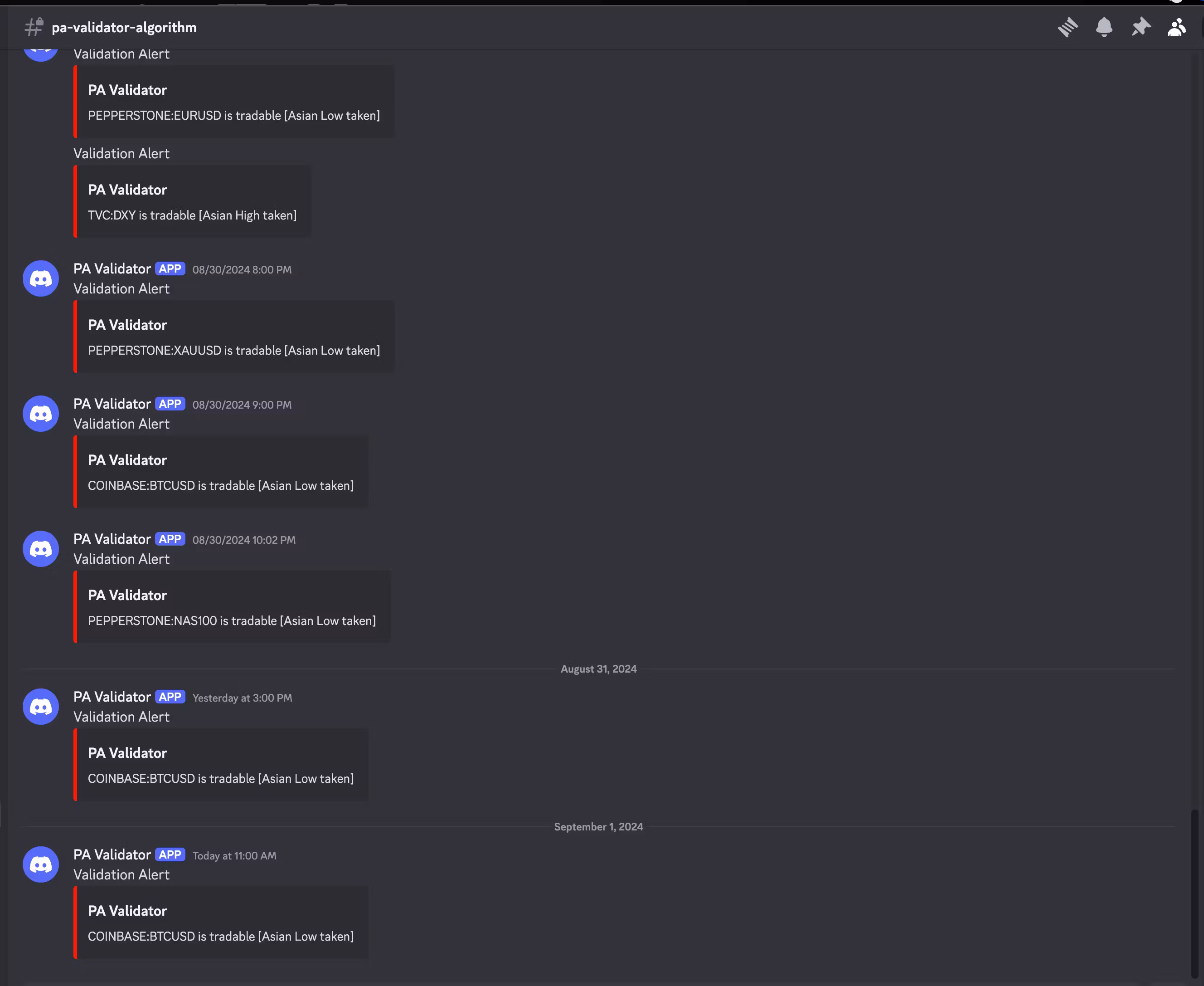Click the NAS100 is tradable embed text
This screenshot has width=1204, height=986.
click(232, 621)
